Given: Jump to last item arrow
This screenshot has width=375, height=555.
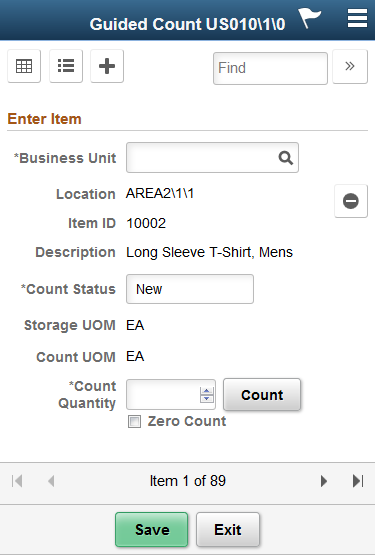Looking at the screenshot, I should pos(358,481).
